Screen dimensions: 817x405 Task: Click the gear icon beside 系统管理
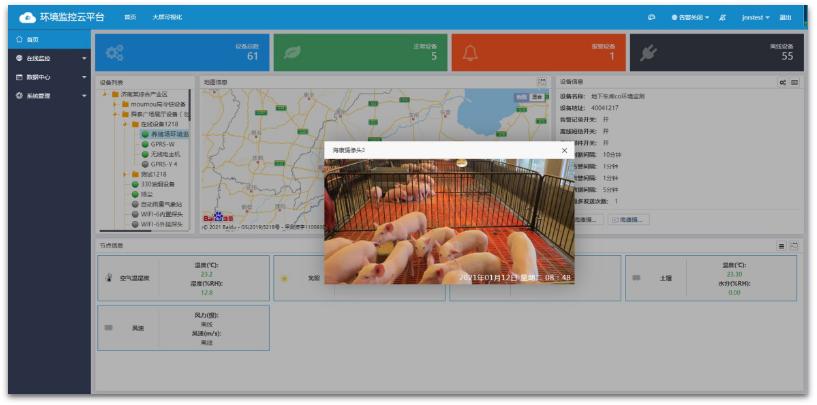click(x=19, y=96)
